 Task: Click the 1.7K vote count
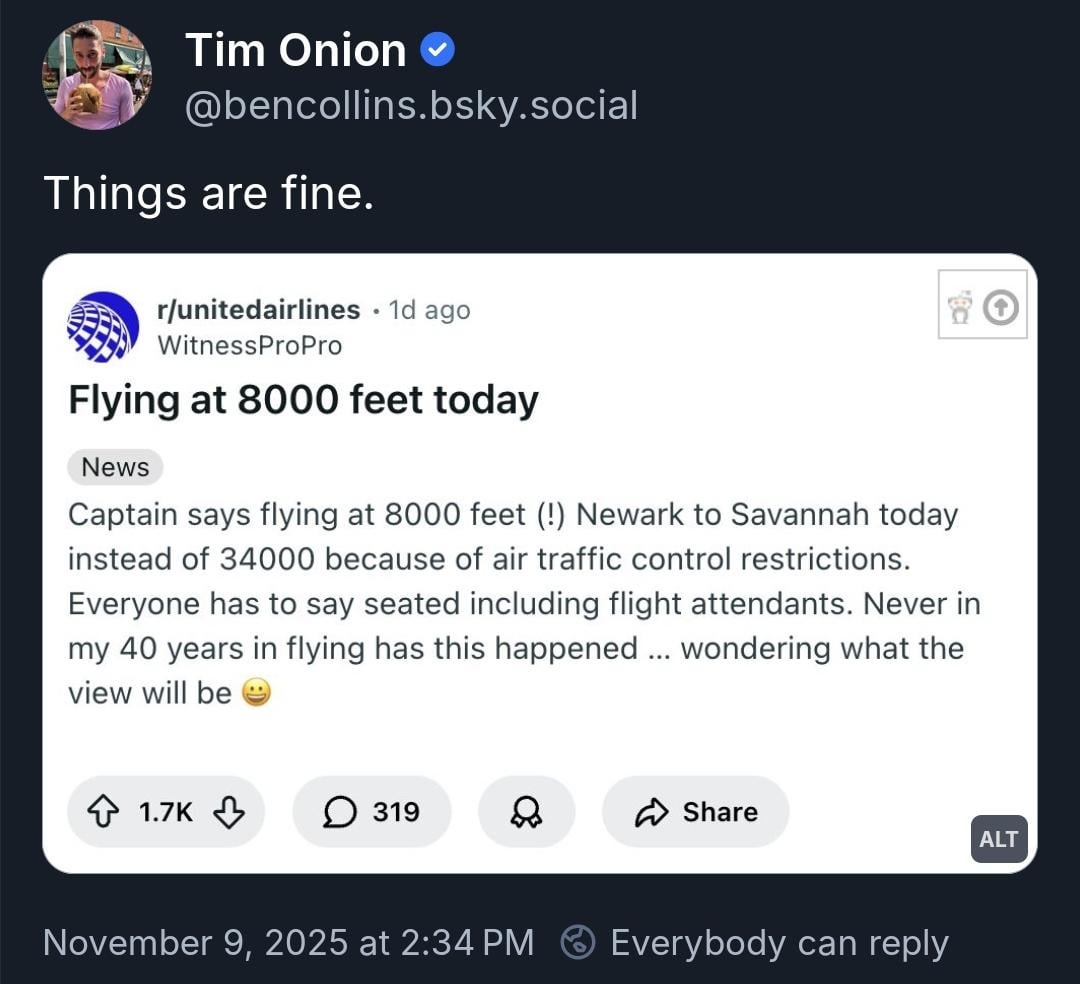(166, 812)
